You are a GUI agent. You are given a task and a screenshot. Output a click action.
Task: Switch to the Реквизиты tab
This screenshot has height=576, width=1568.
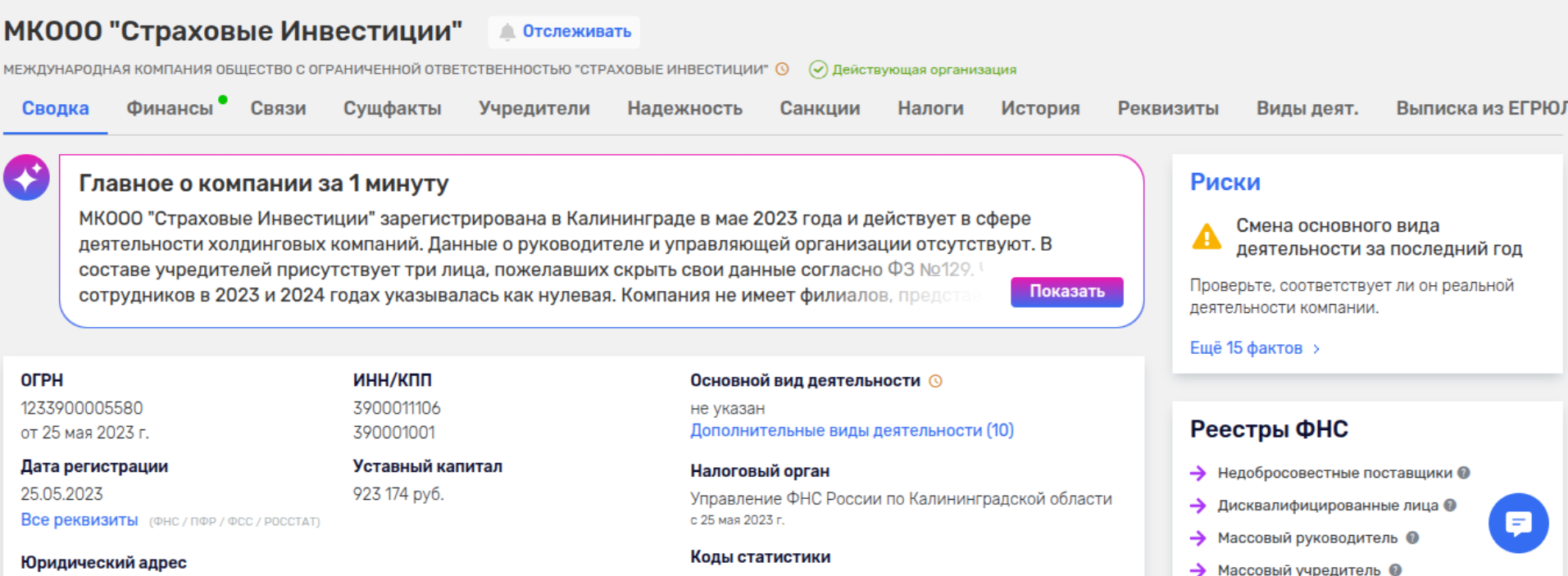[1168, 108]
